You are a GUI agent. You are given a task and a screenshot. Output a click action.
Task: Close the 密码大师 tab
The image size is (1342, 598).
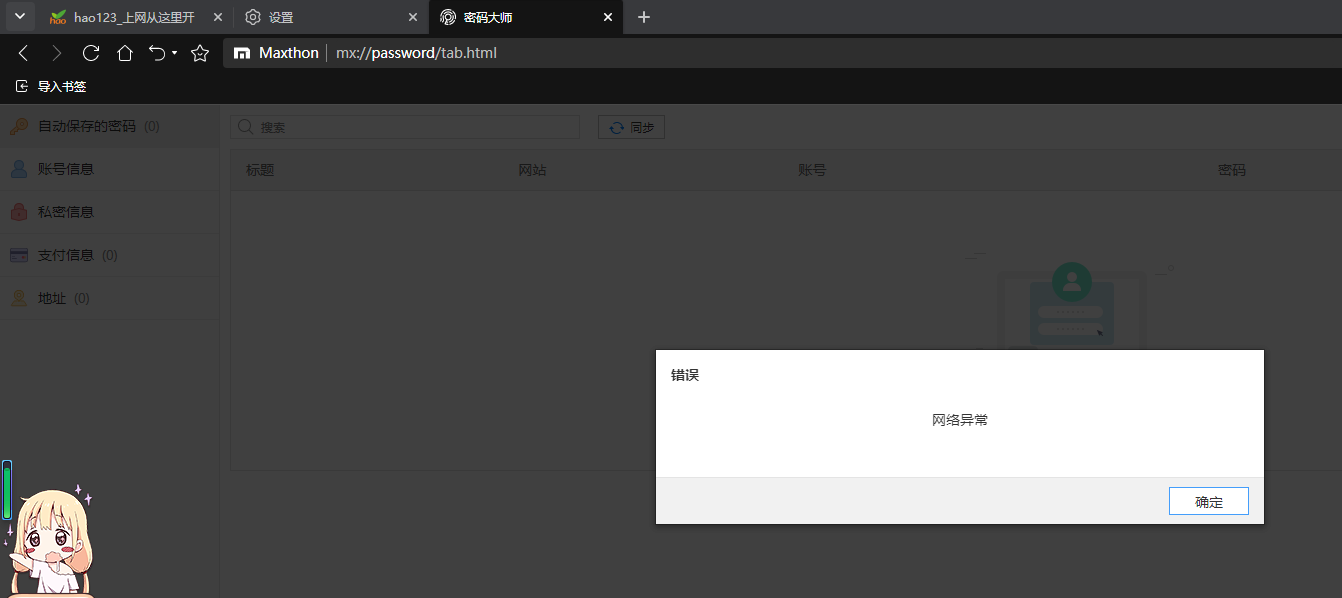click(x=607, y=17)
